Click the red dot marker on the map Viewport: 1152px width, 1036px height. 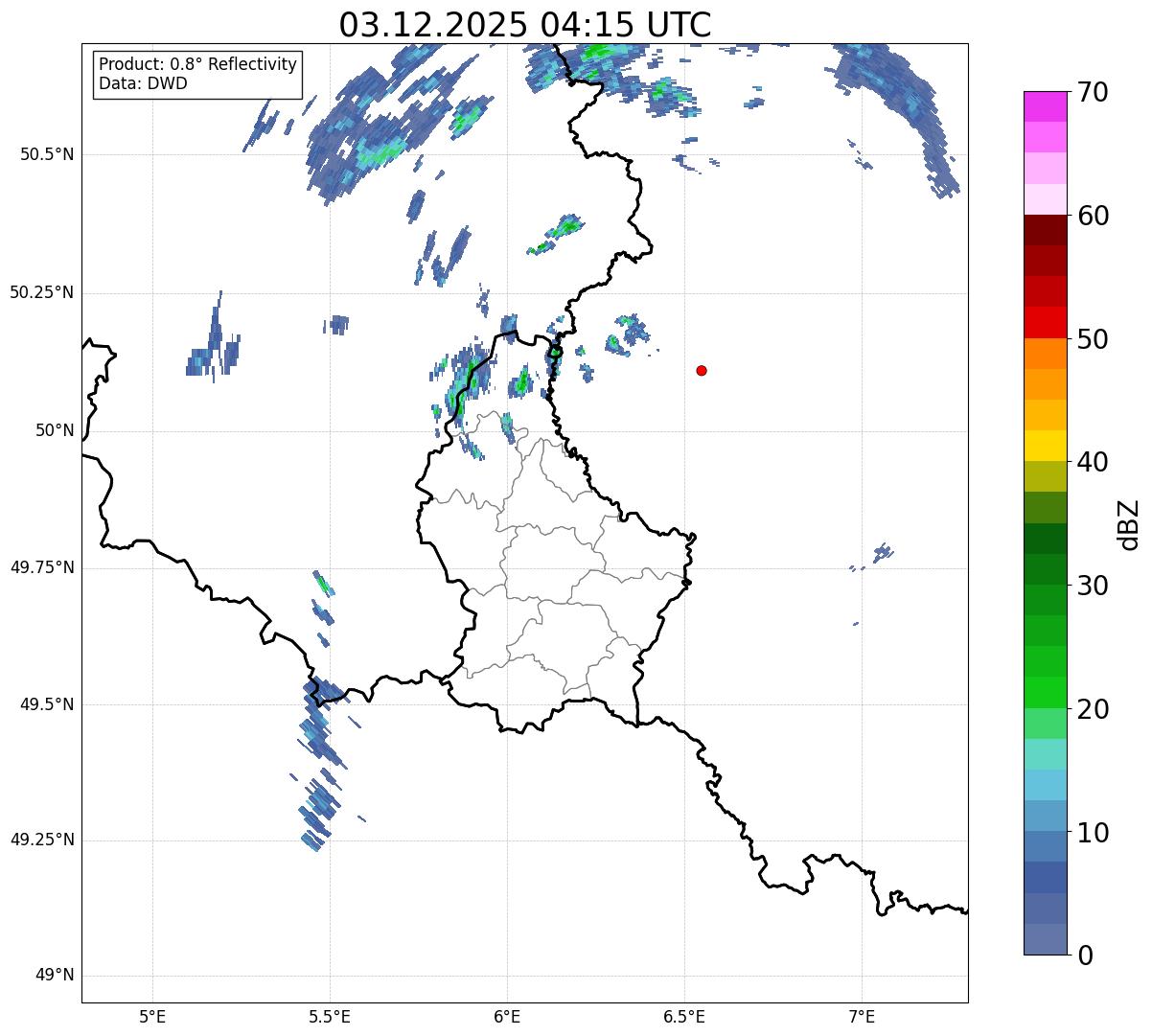[702, 370]
